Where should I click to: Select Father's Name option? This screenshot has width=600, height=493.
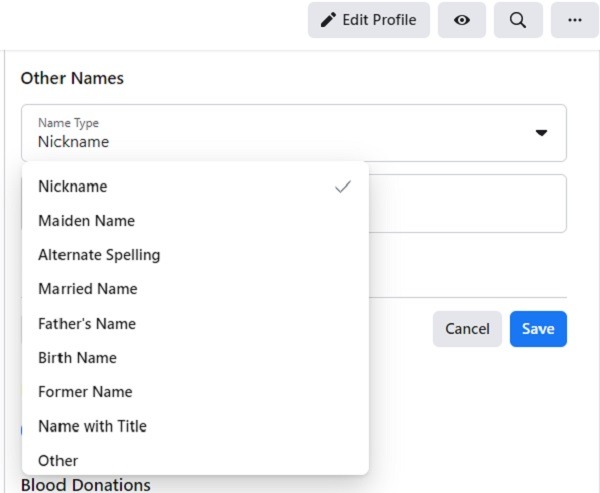[x=195, y=324]
